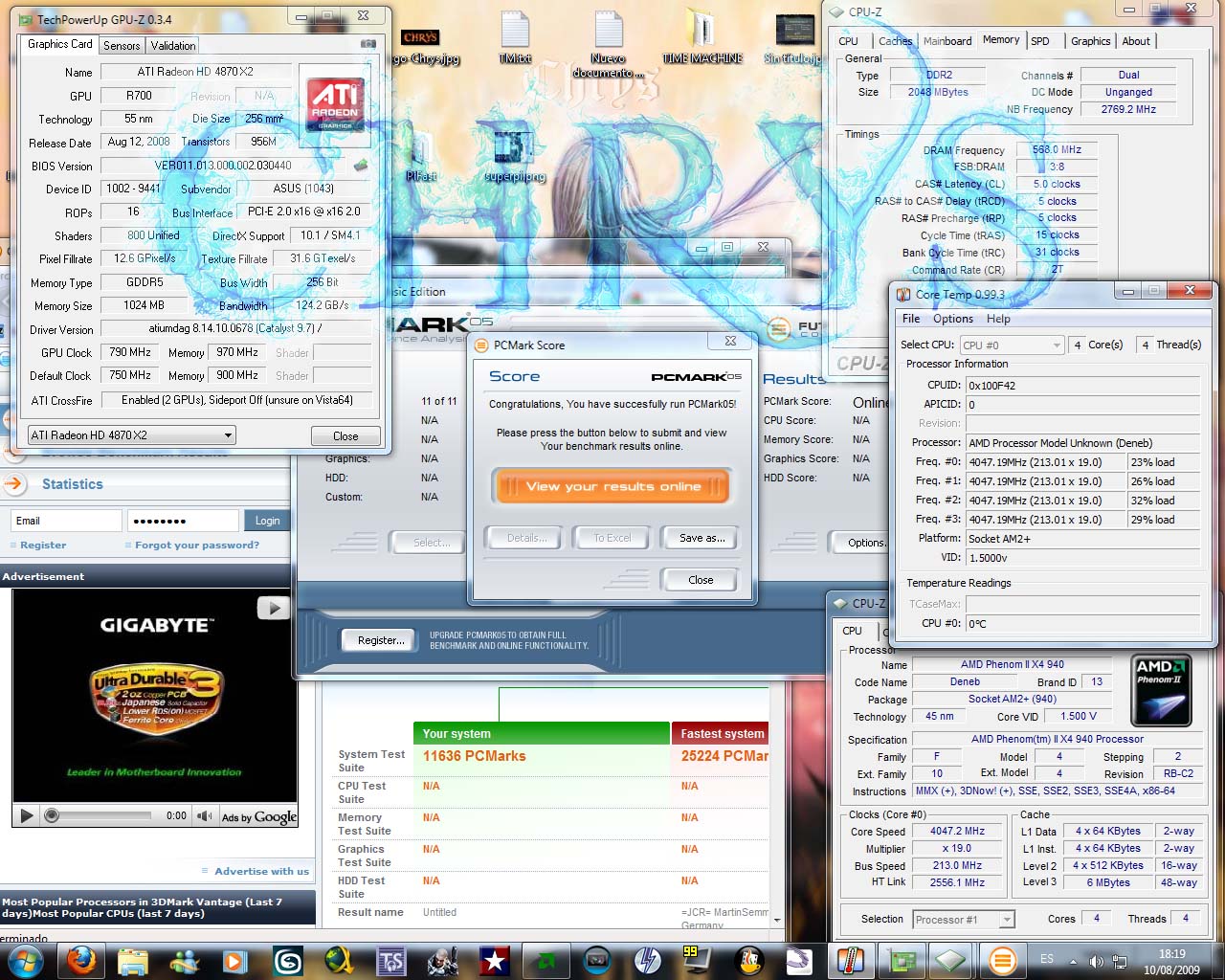This screenshot has height=980, width=1225.
Task: Click the TS TeamSpeak taskbar icon
Action: (x=390, y=960)
